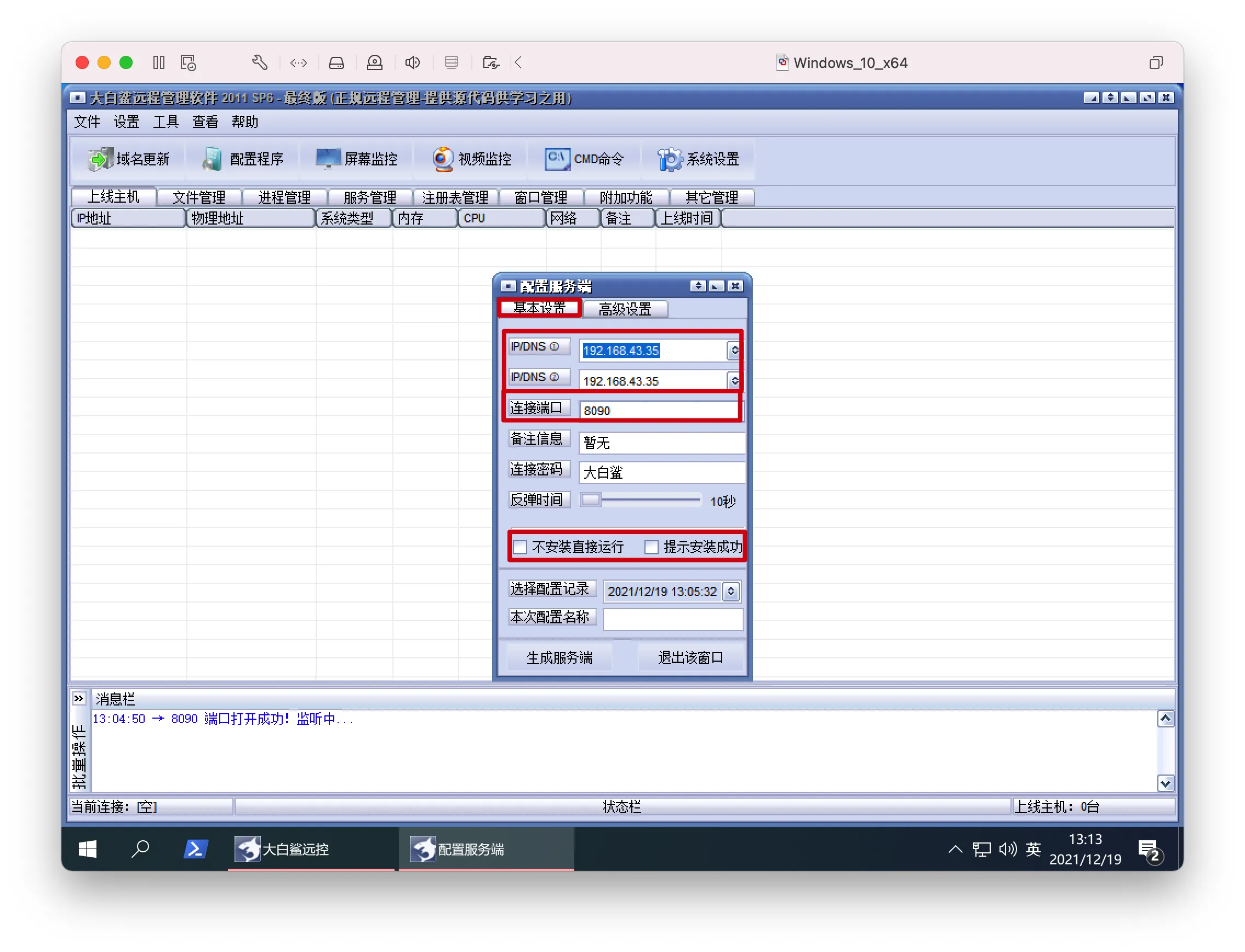Image resolution: width=1245 pixels, height=952 pixels.
Task: Sort by the IP地址 column header
Action: pos(129,218)
